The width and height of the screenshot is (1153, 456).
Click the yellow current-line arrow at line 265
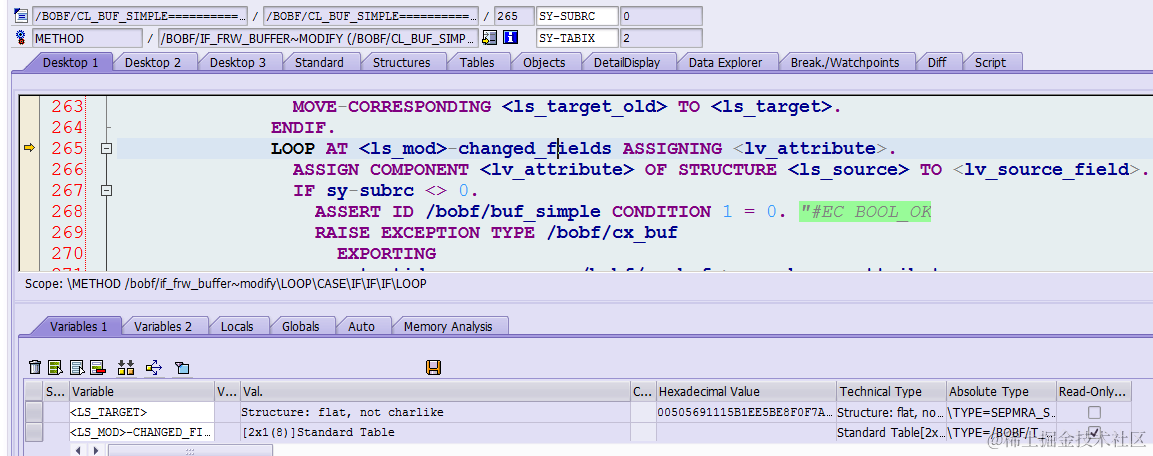pos(29,148)
